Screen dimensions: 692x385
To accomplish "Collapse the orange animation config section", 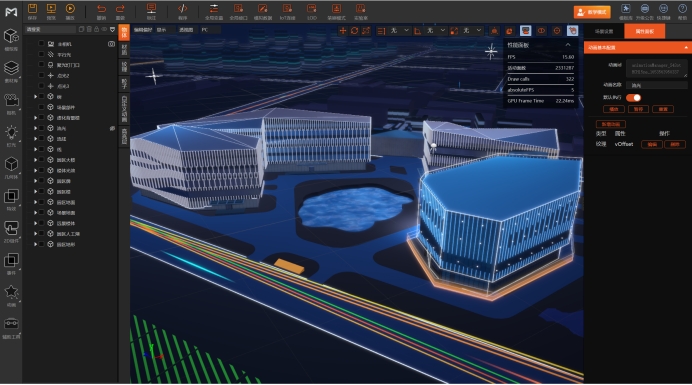I will coord(686,47).
